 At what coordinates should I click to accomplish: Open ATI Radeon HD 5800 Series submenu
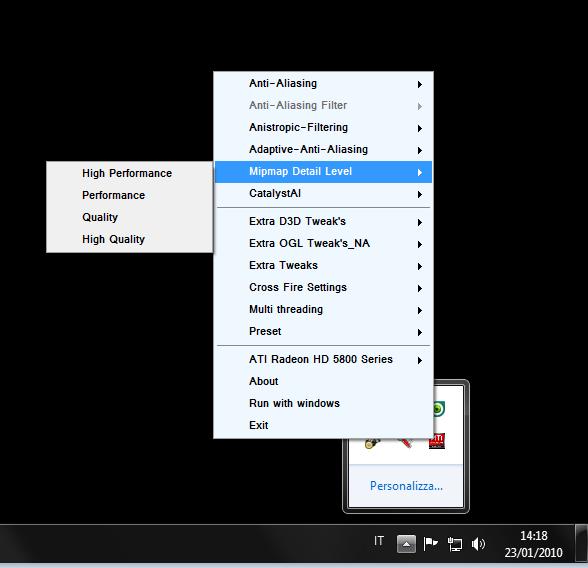(323, 360)
